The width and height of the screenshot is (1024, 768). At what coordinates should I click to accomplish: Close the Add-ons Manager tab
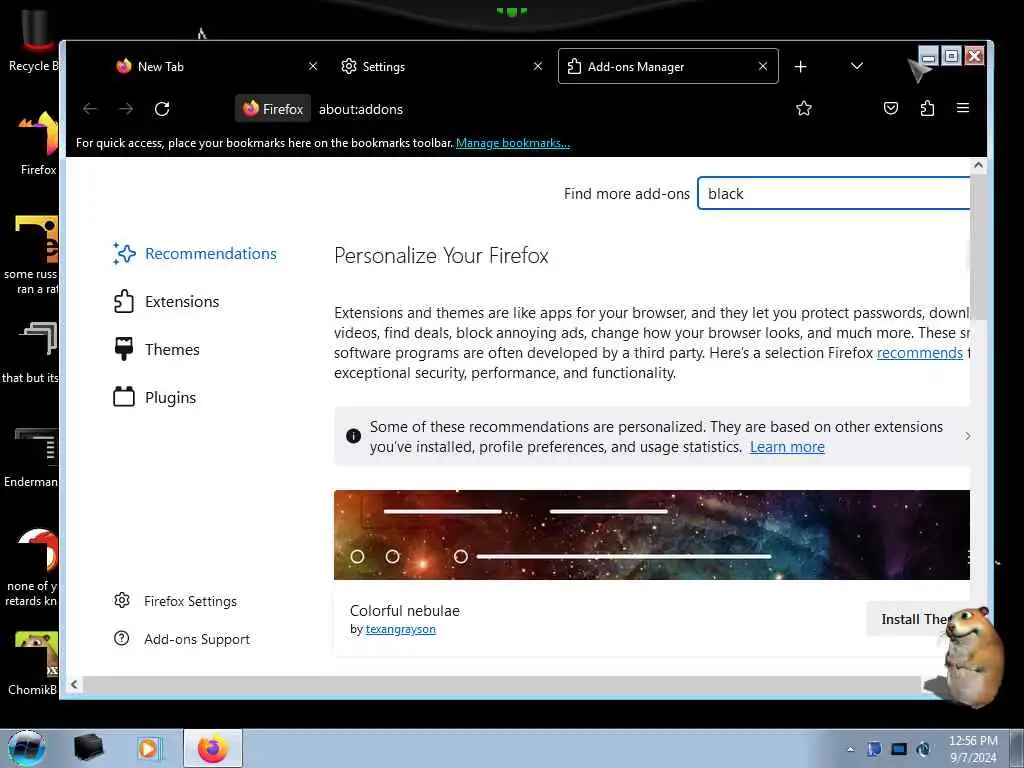tap(763, 66)
